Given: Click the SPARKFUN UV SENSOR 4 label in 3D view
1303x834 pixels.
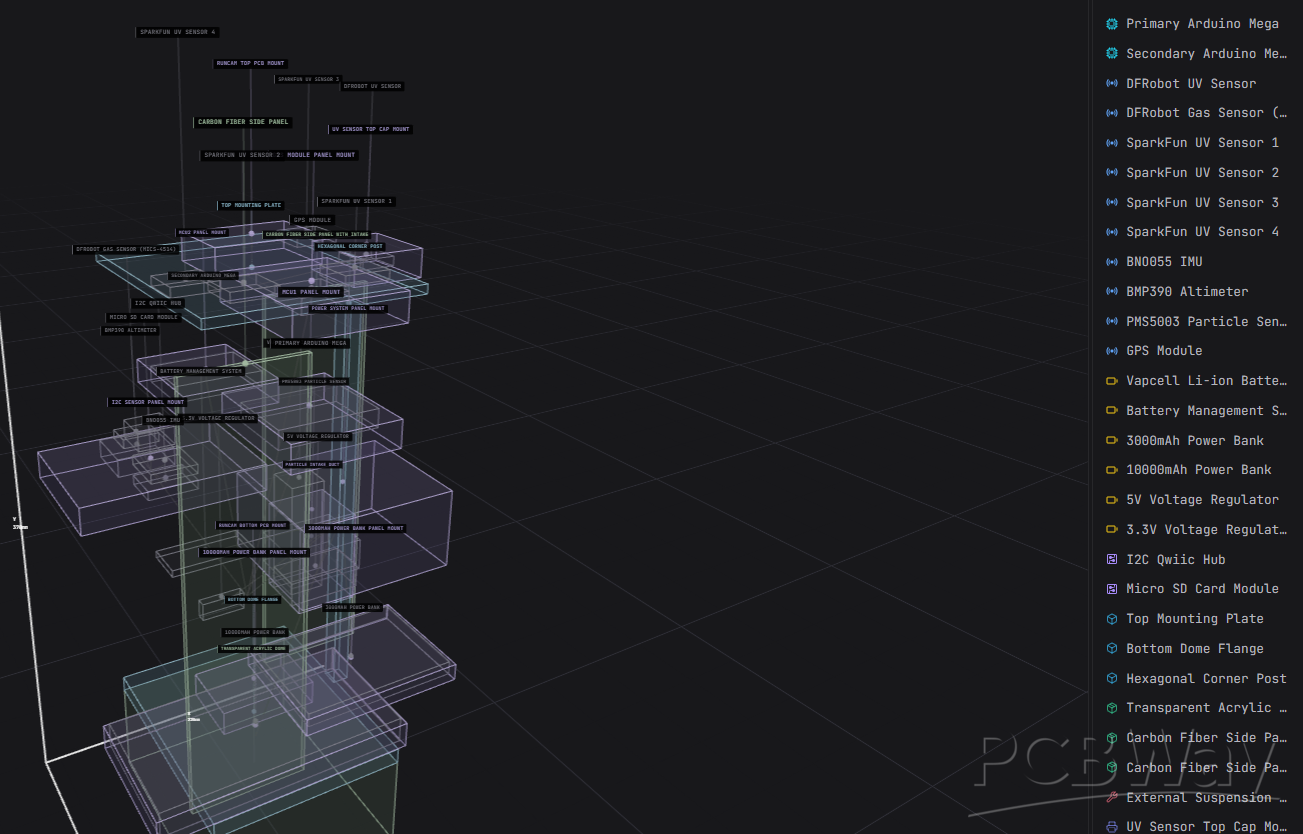Looking at the screenshot, I should click(177, 32).
